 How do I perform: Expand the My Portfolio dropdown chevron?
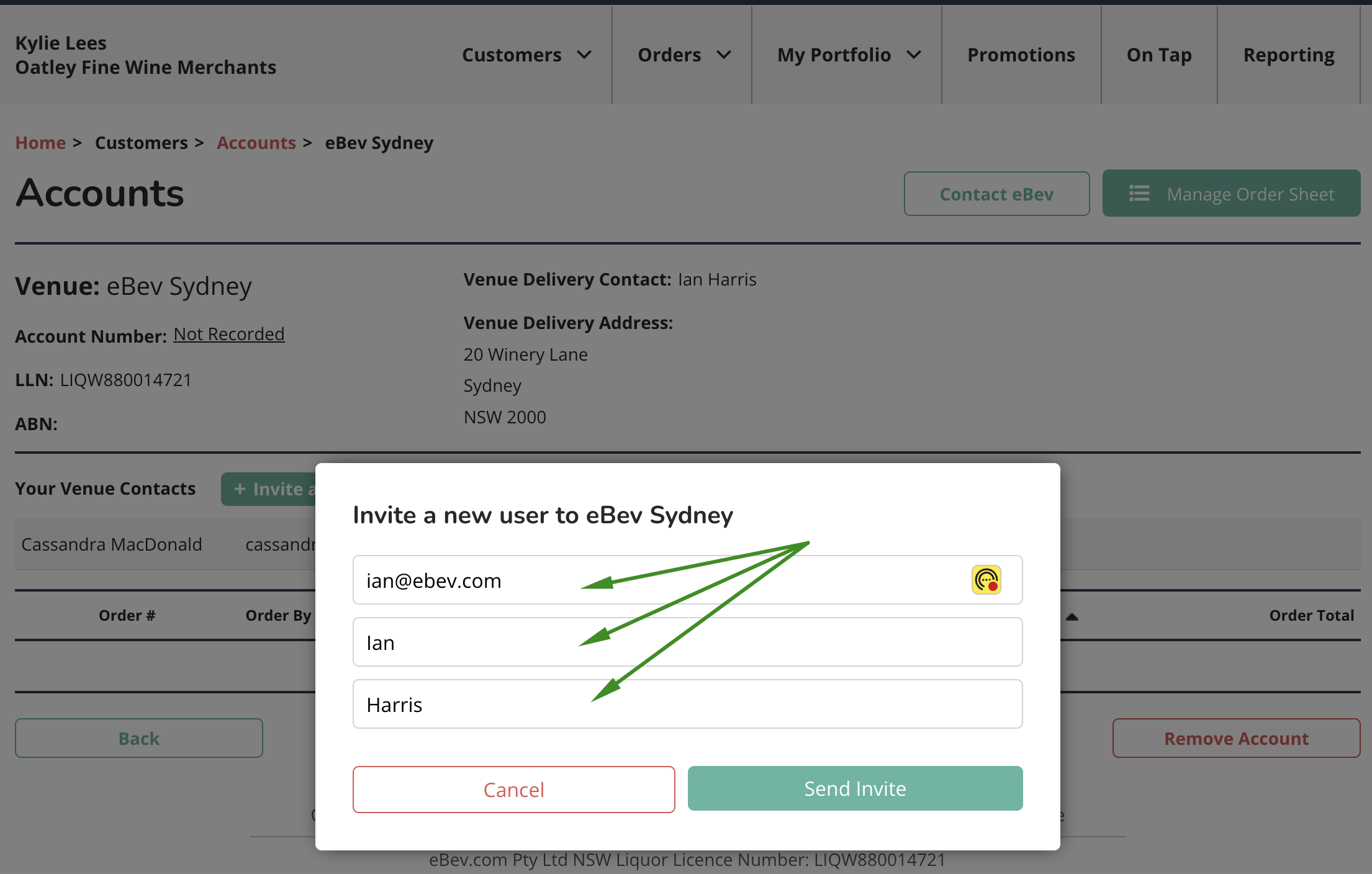[x=913, y=55]
